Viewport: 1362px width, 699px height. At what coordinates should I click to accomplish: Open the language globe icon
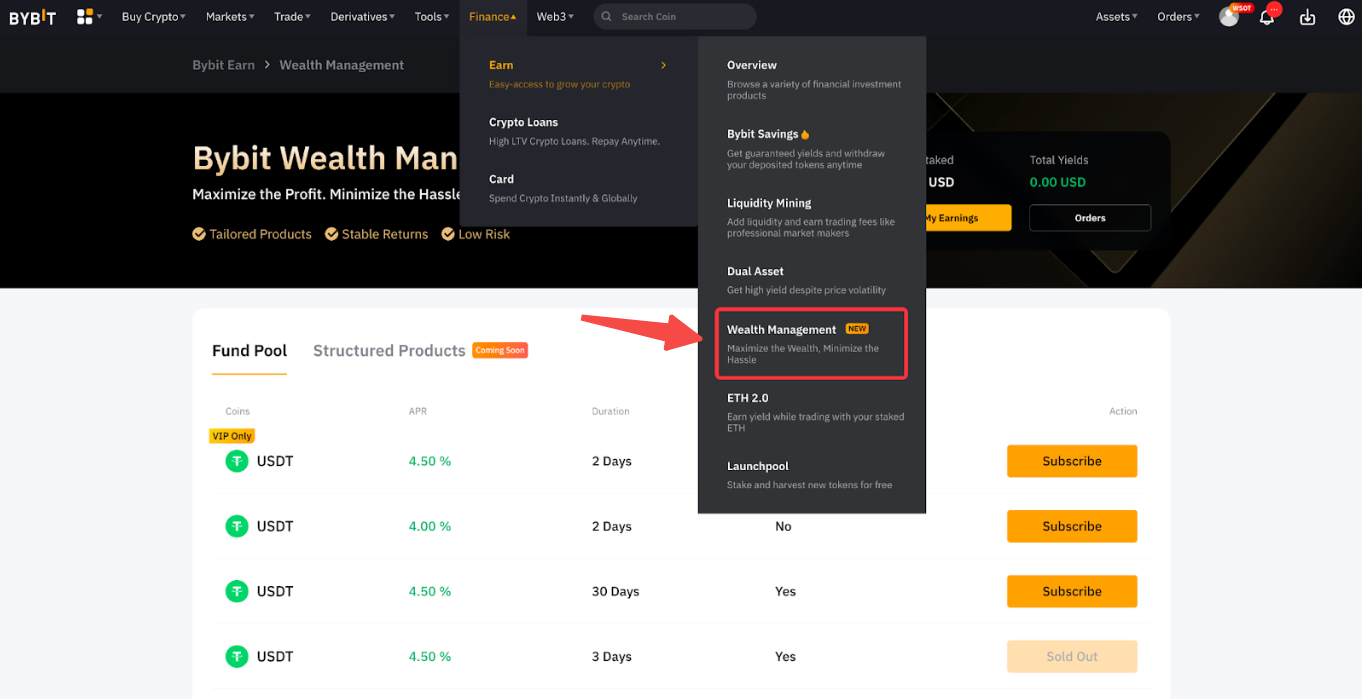(x=1346, y=17)
